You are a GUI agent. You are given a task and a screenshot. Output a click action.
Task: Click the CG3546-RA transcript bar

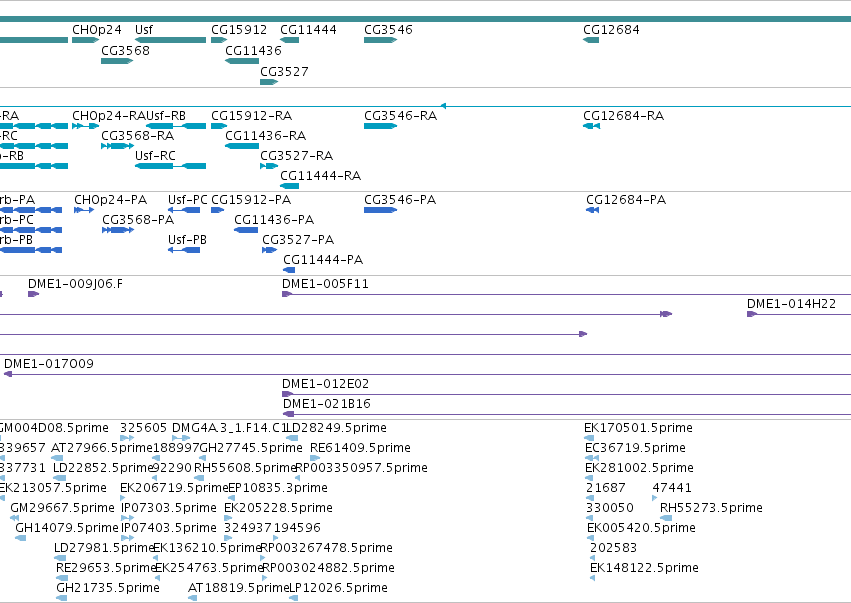pos(380,126)
